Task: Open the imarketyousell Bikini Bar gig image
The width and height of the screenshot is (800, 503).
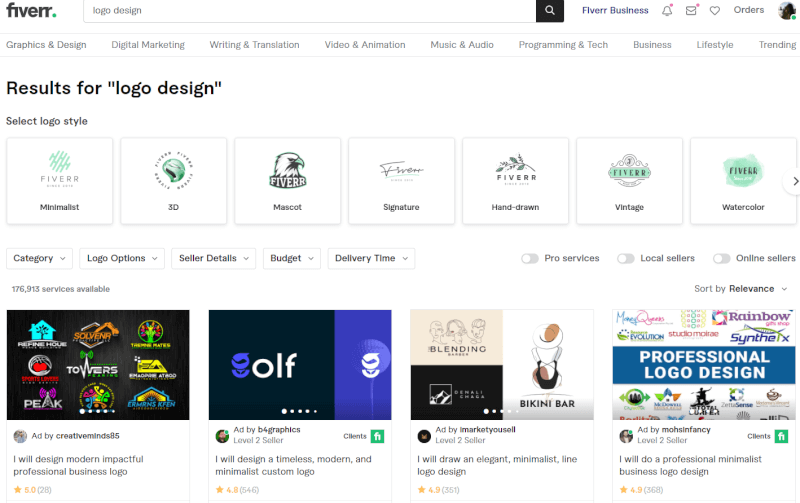Action: [502, 365]
